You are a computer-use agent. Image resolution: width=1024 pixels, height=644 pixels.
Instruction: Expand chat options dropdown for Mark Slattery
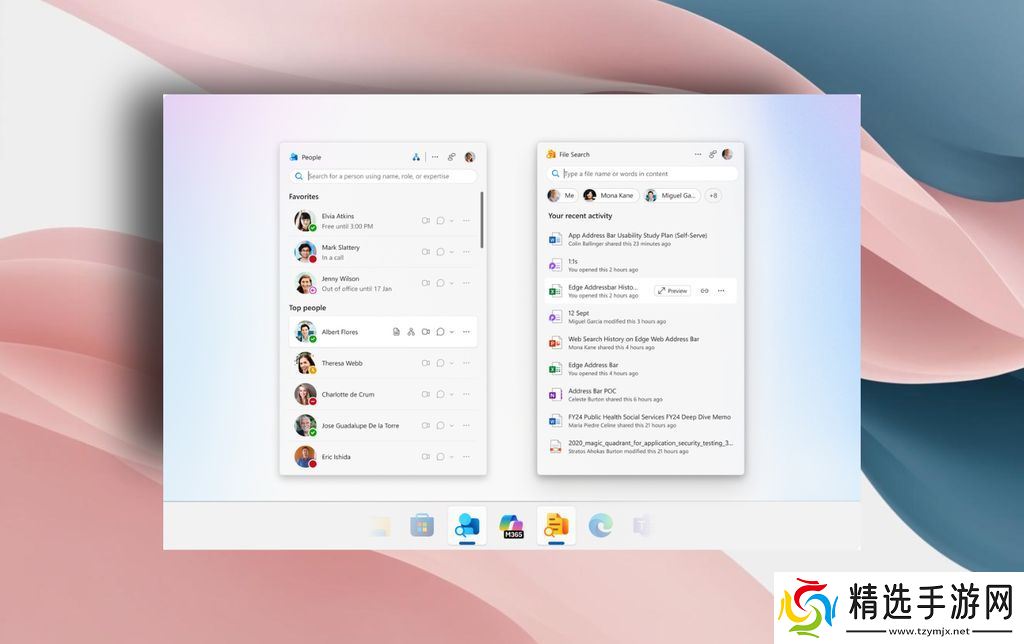pyautogui.click(x=451, y=252)
